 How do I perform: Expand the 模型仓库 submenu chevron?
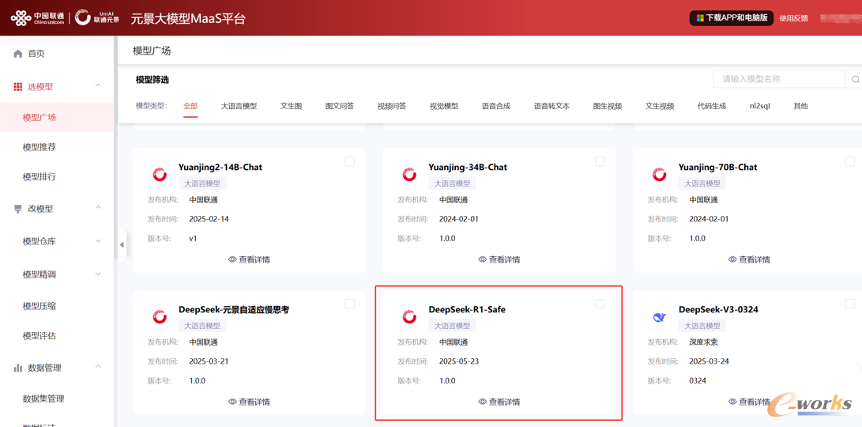pos(98,241)
